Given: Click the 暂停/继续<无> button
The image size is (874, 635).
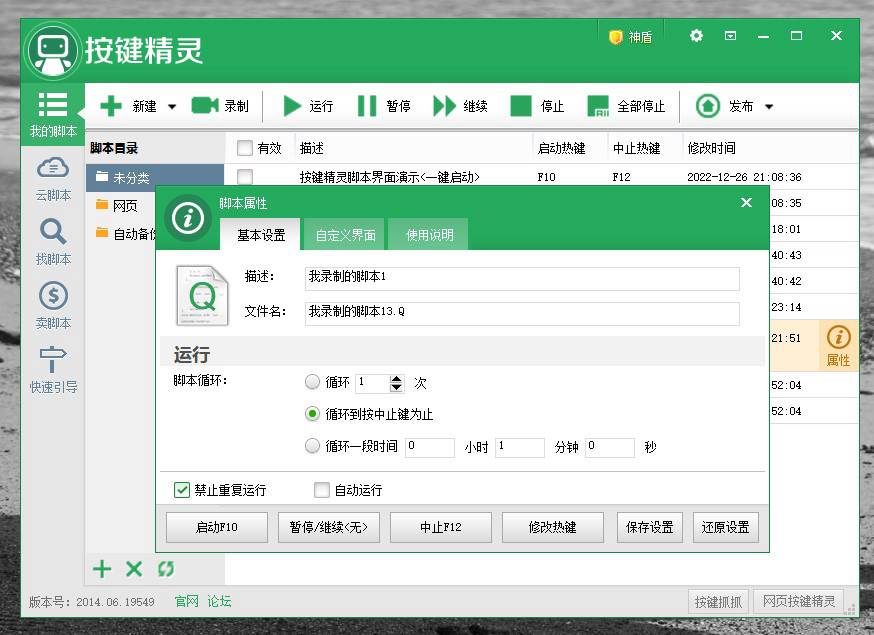Looking at the screenshot, I should coord(329,527).
